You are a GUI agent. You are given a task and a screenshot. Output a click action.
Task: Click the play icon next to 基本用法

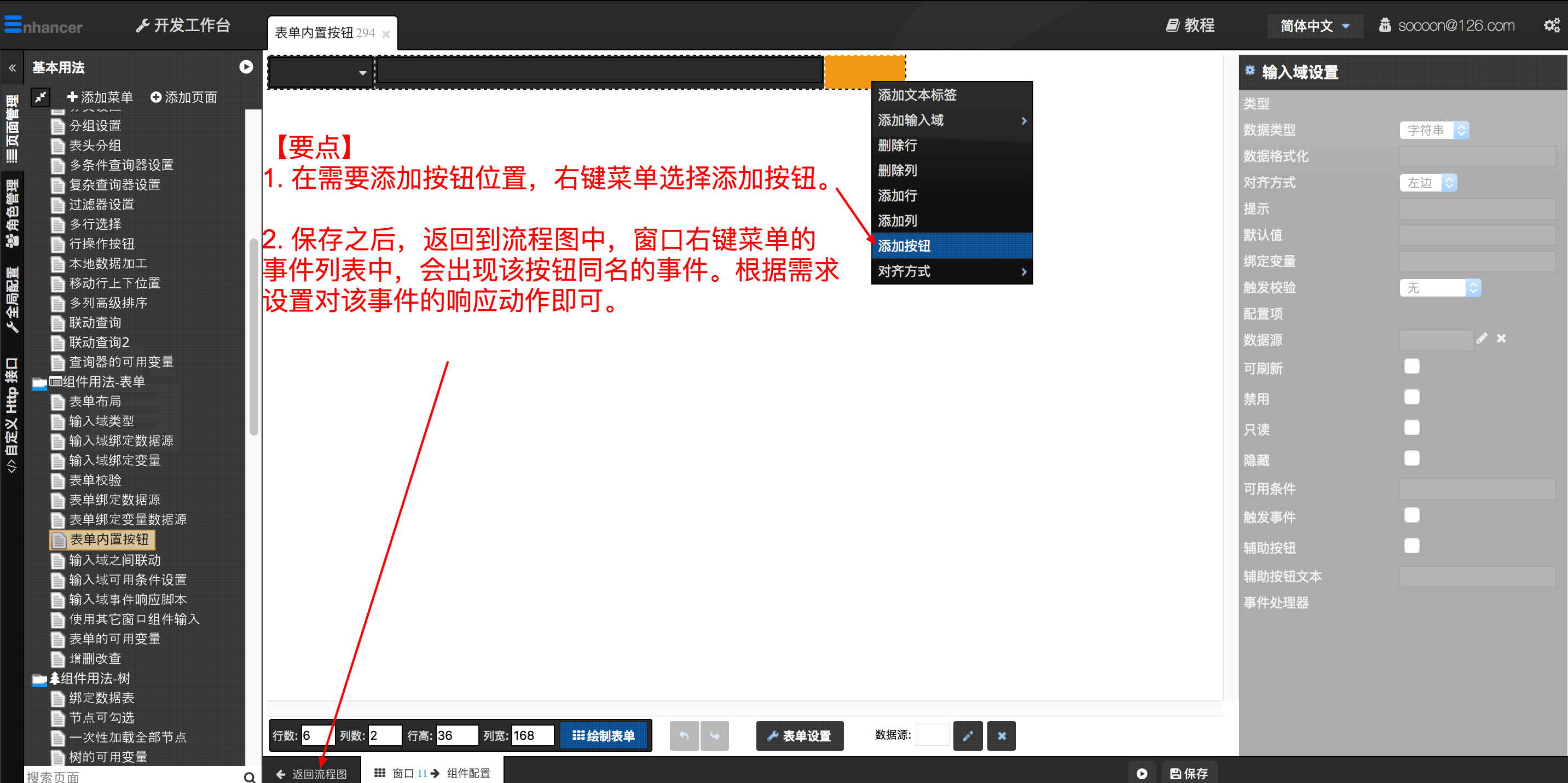tap(246, 67)
